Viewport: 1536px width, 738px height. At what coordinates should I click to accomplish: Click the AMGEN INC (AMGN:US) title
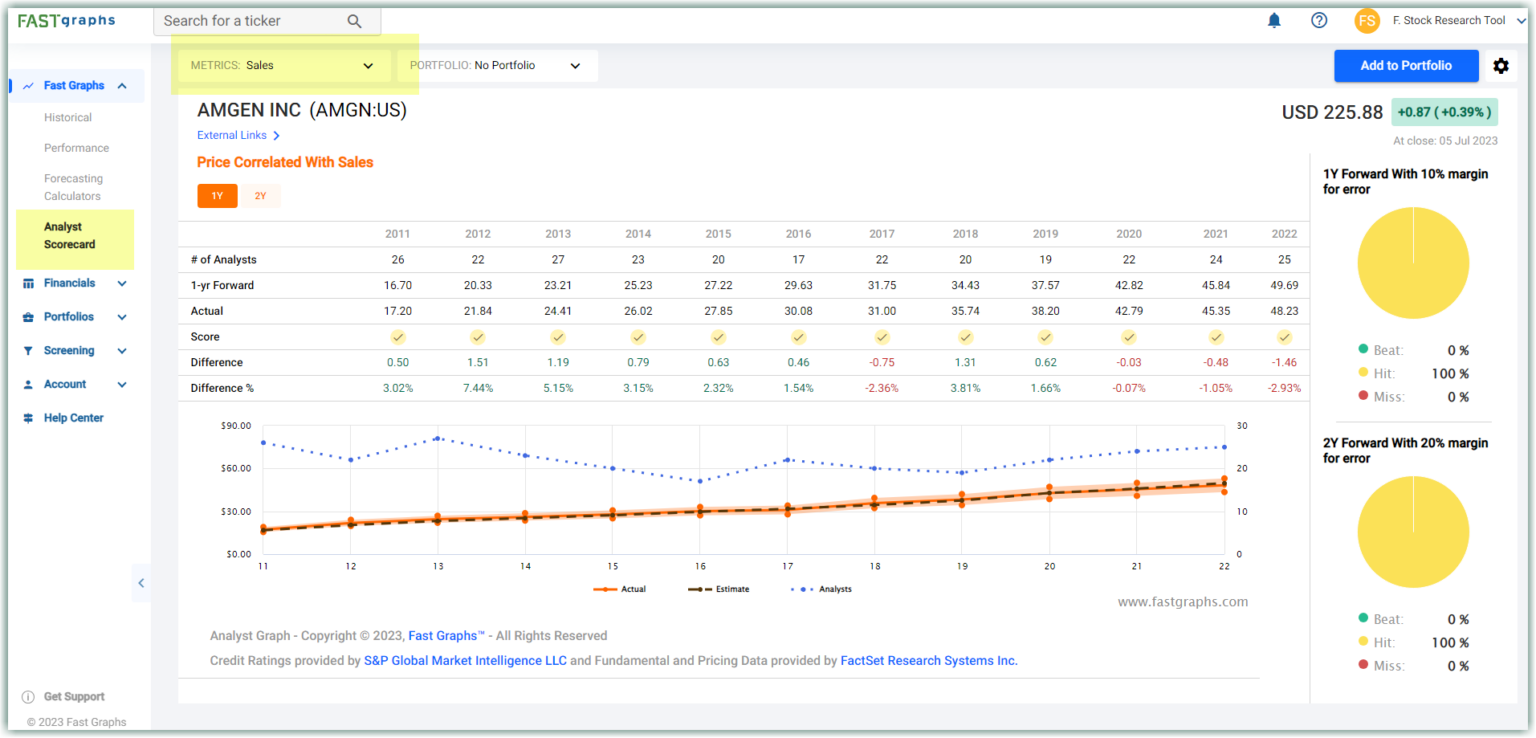click(x=302, y=110)
